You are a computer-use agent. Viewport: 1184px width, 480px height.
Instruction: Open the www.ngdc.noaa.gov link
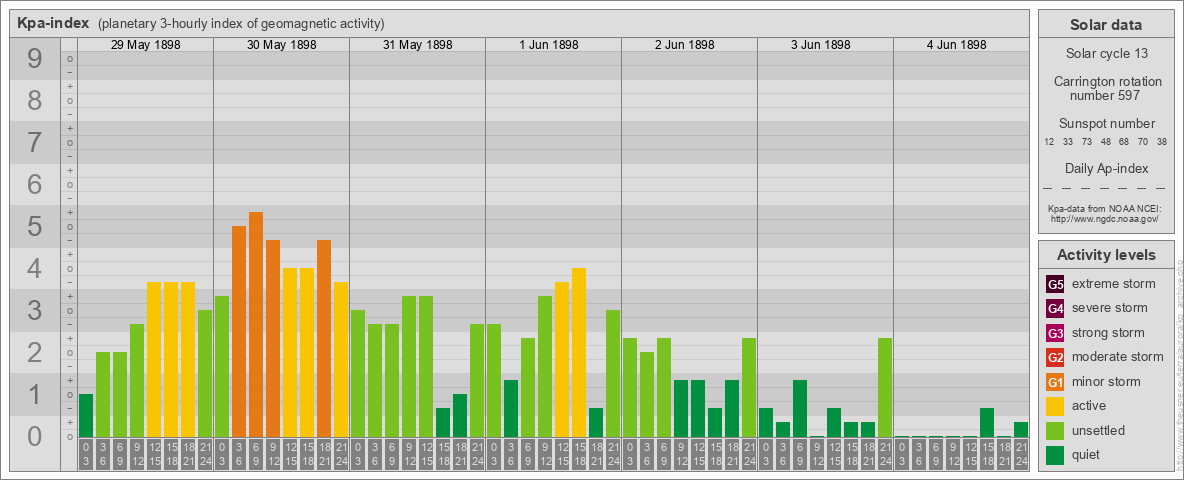click(x=1105, y=218)
